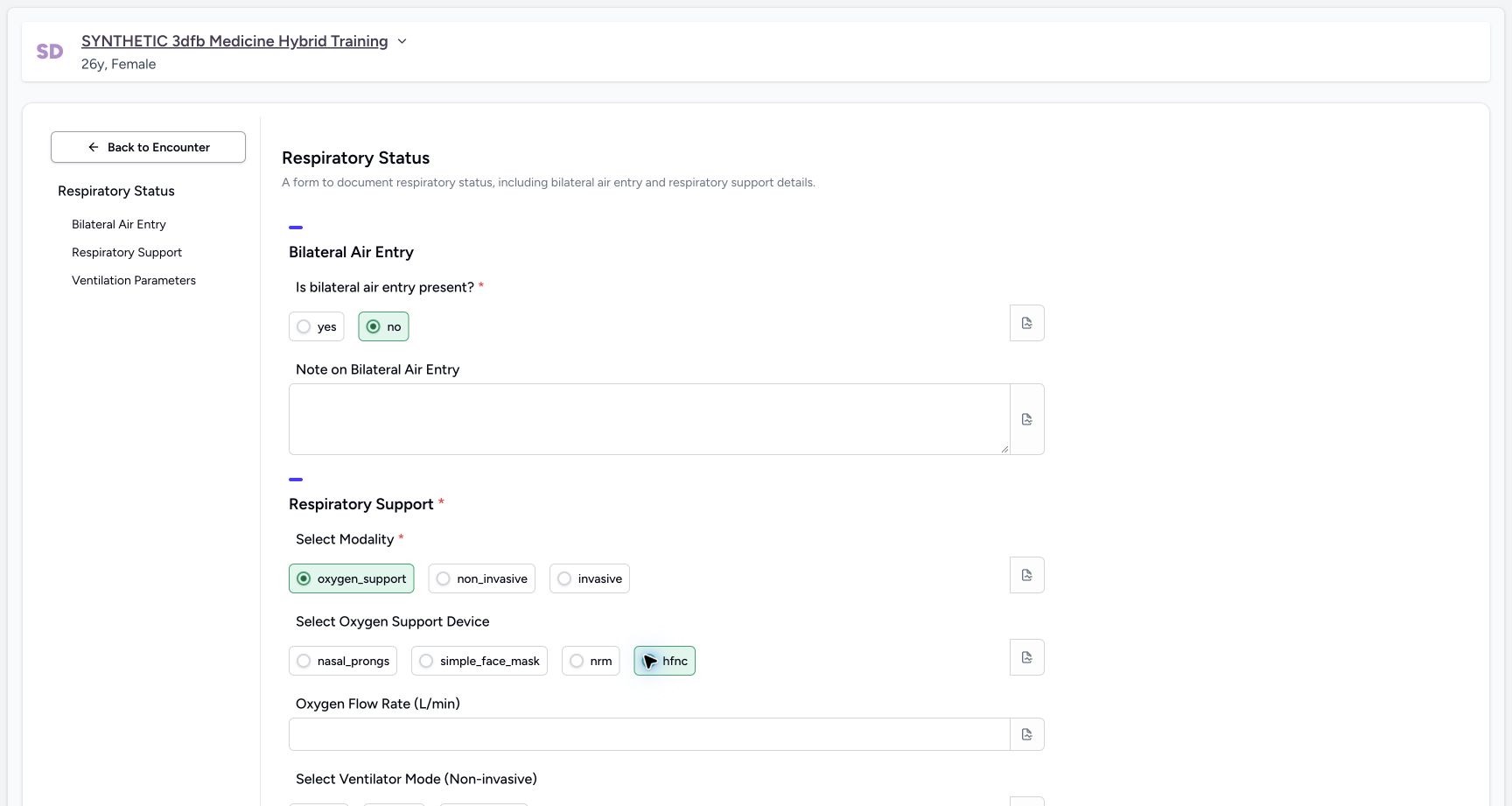Screen dimensions: 1512x806
Task: Select the nrm oxygen device option
Action: tap(591, 661)
